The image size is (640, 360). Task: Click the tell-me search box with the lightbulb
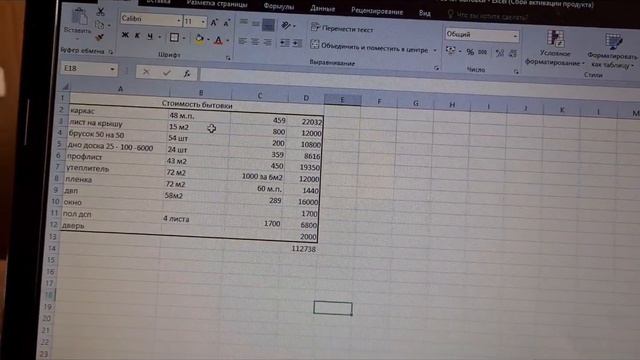(x=488, y=16)
